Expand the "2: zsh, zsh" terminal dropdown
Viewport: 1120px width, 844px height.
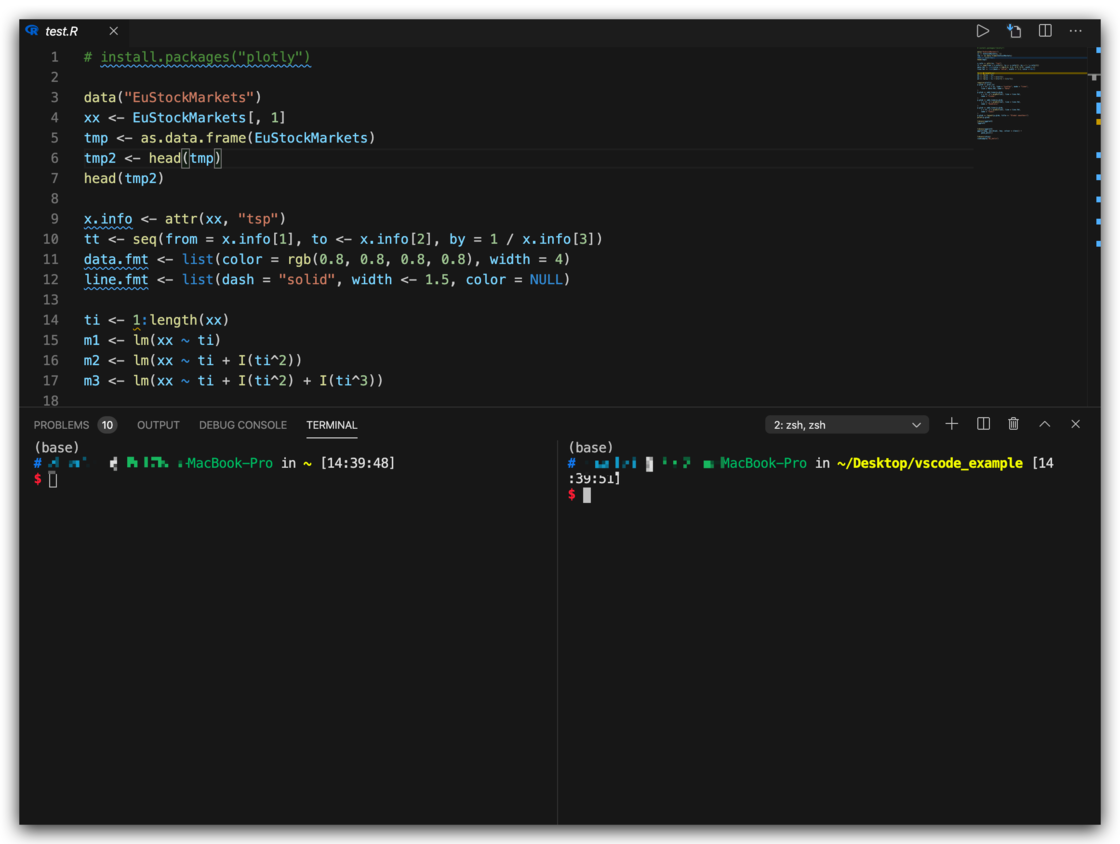click(x=846, y=425)
